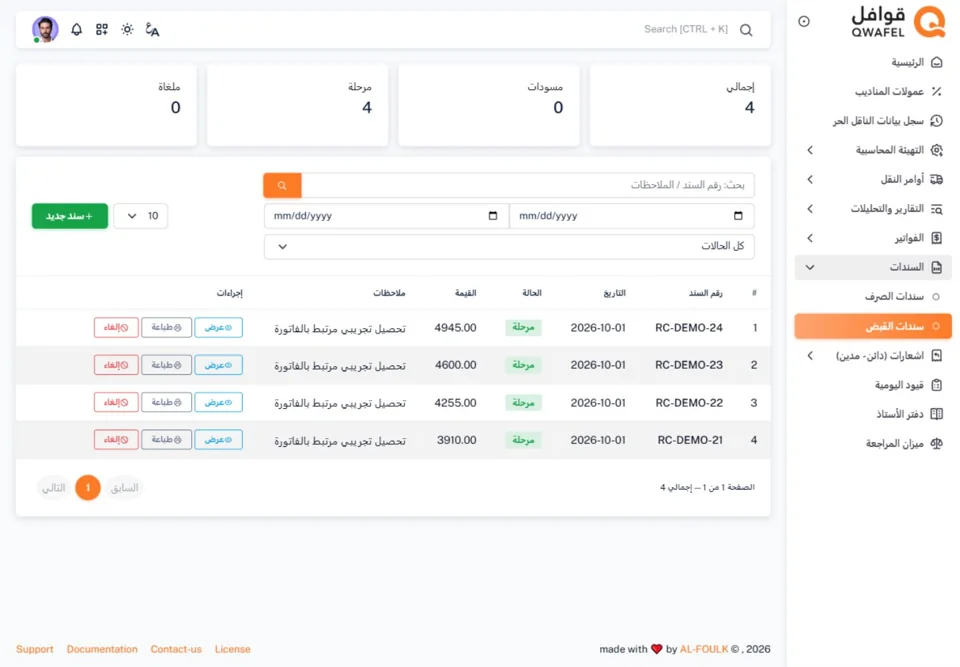This screenshot has width=960, height=667.
Task: Click the search magnifier icon in top bar
Action: click(x=746, y=30)
